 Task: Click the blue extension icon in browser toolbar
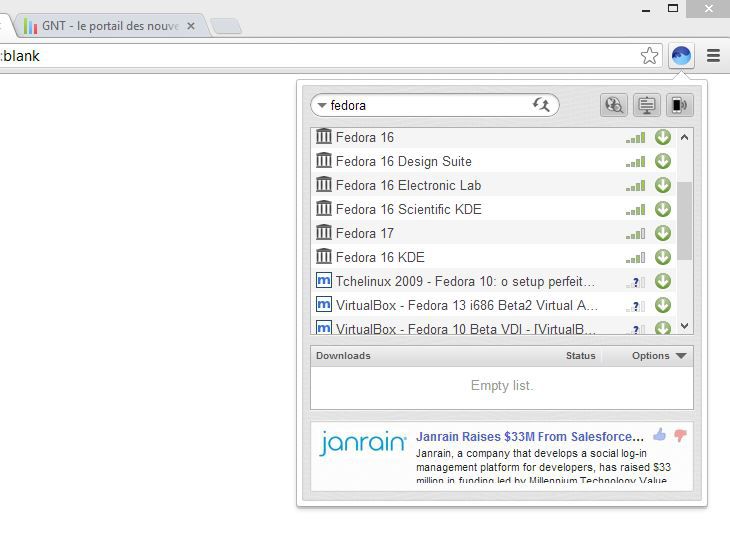(681, 56)
